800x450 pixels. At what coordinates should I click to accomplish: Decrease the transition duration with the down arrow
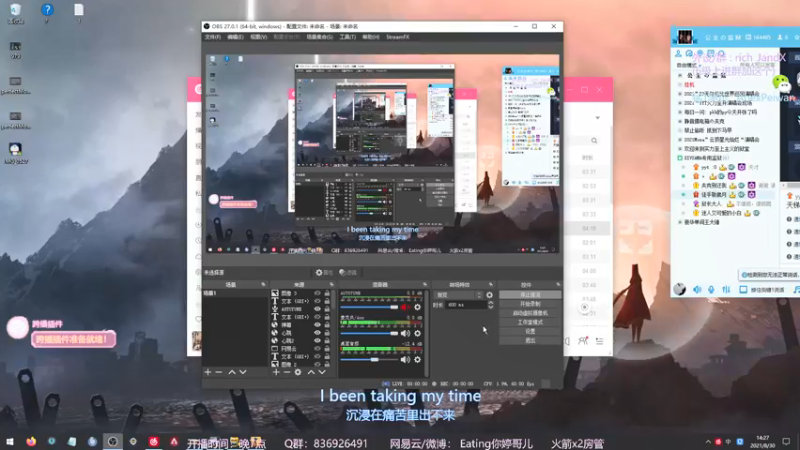490,307
